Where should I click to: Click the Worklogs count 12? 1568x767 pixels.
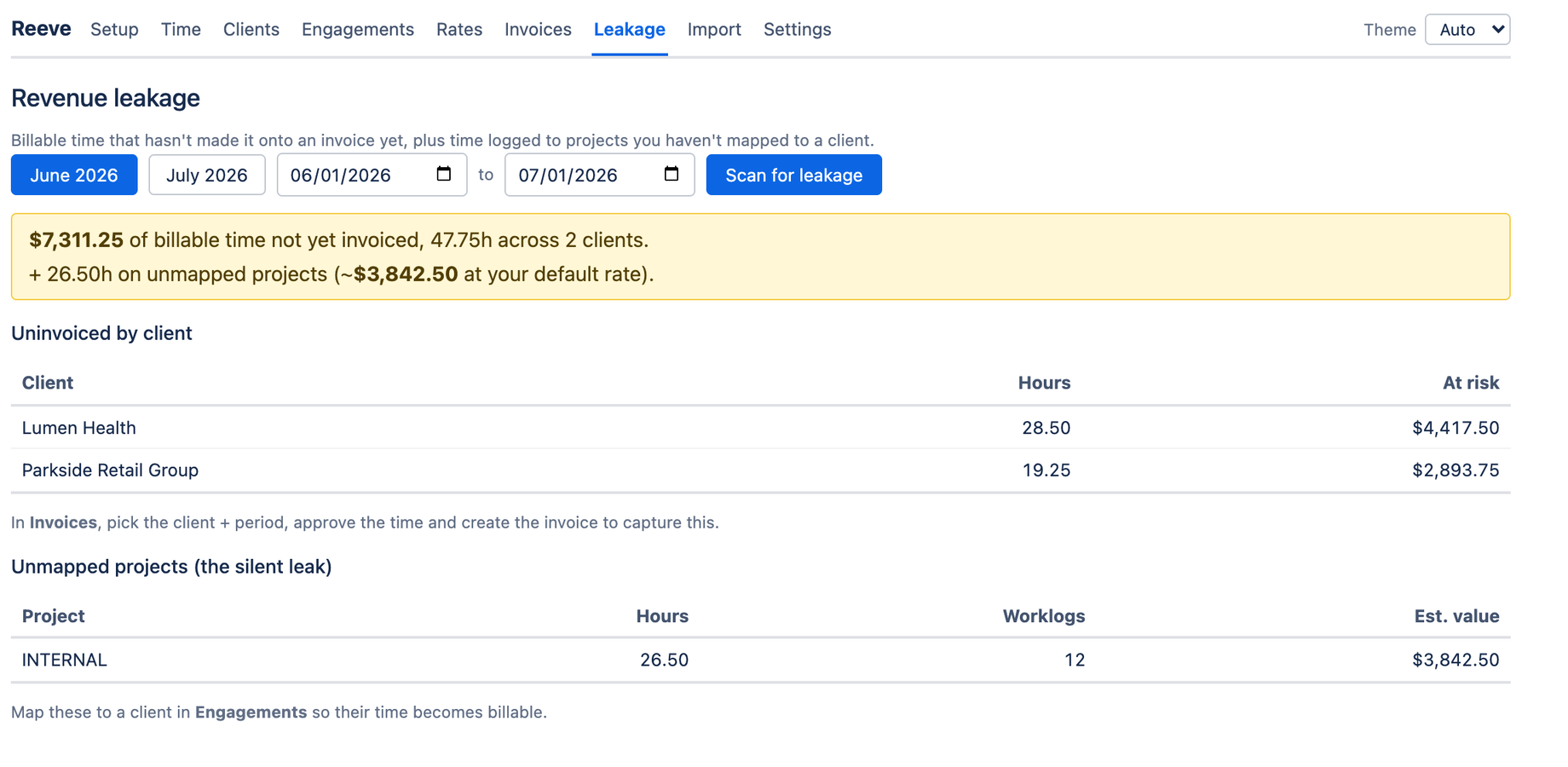coord(1074,660)
